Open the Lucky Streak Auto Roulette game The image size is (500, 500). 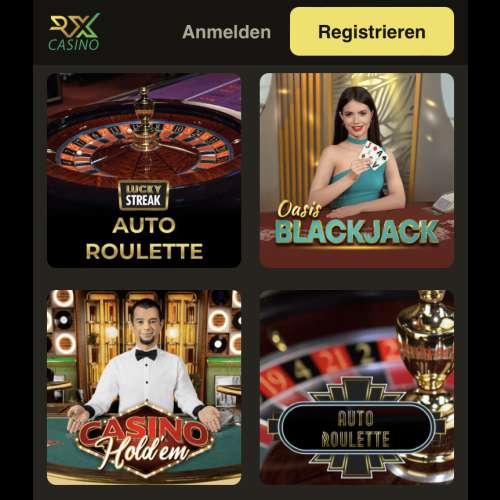pos(144,170)
